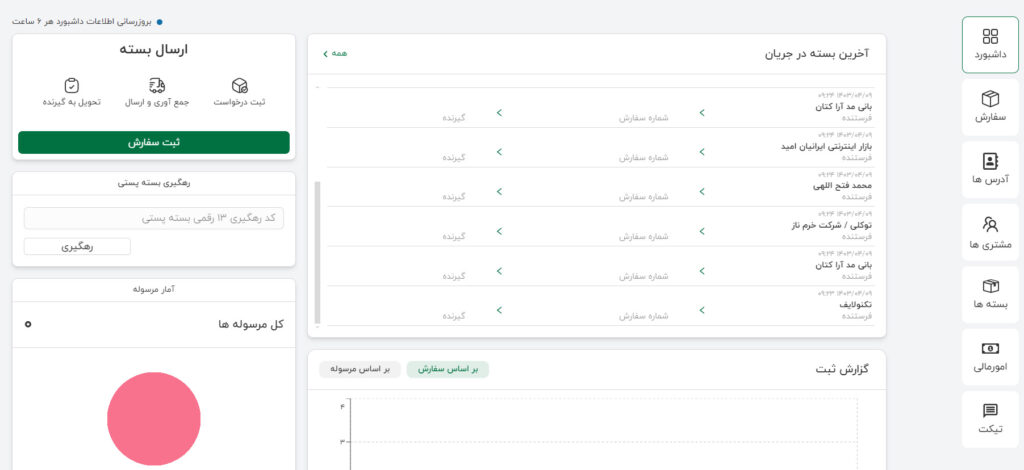This screenshot has width=1024, height=470.
Task: Click the گزارش ثبت heading
Action: [842, 369]
